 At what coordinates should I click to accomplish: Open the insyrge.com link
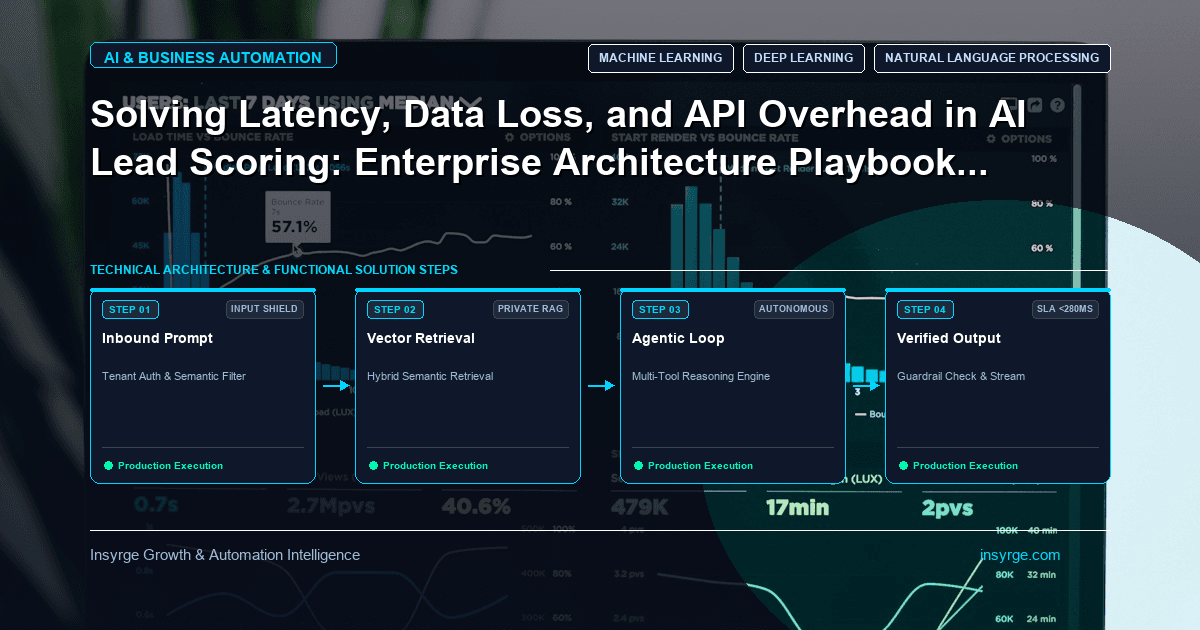(x=1020, y=555)
